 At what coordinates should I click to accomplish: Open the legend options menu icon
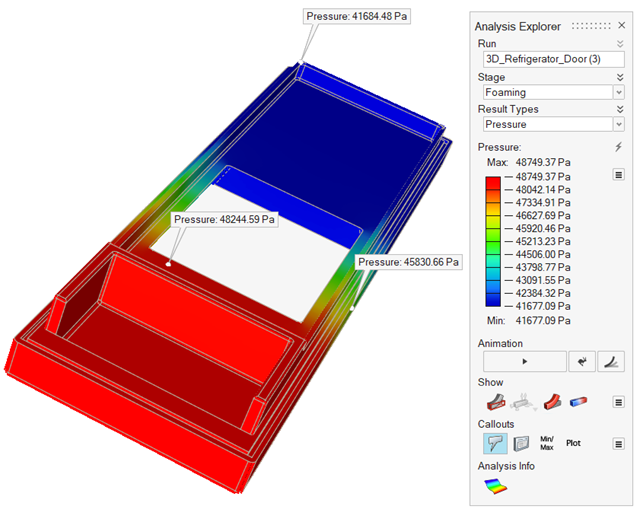click(x=618, y=175)
